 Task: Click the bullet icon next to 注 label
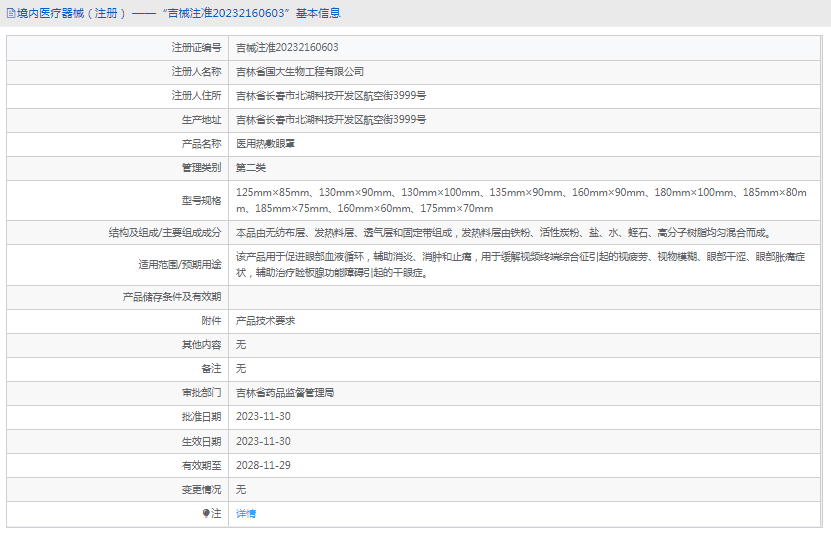click(x=207, y=514)
